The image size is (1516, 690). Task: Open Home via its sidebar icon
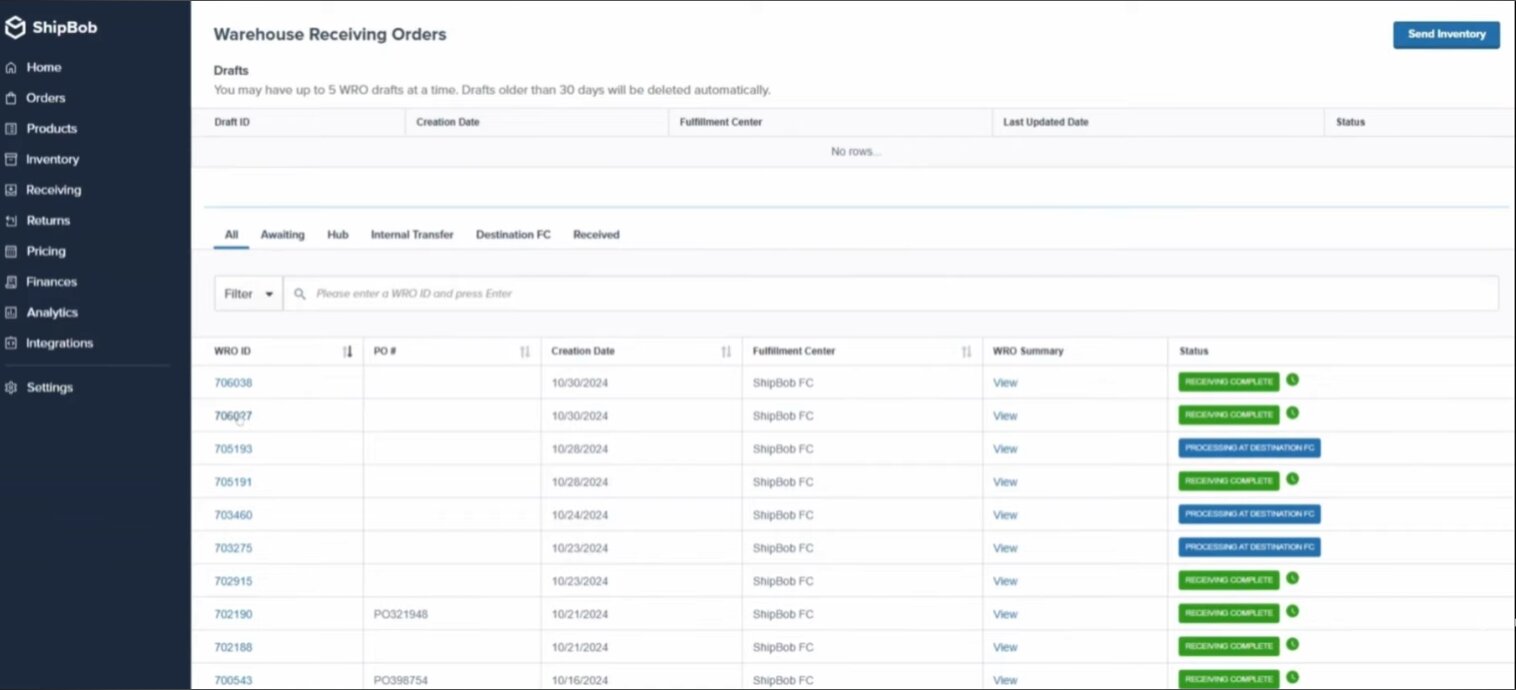point(11,68)
